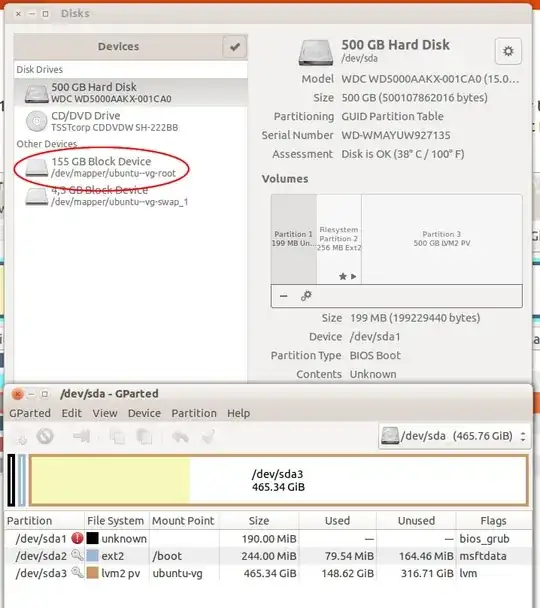Select CD/DVD Drive TSSTcorp in Devices list
This screenshot has width=540, height=608.
tap(131, 121)
